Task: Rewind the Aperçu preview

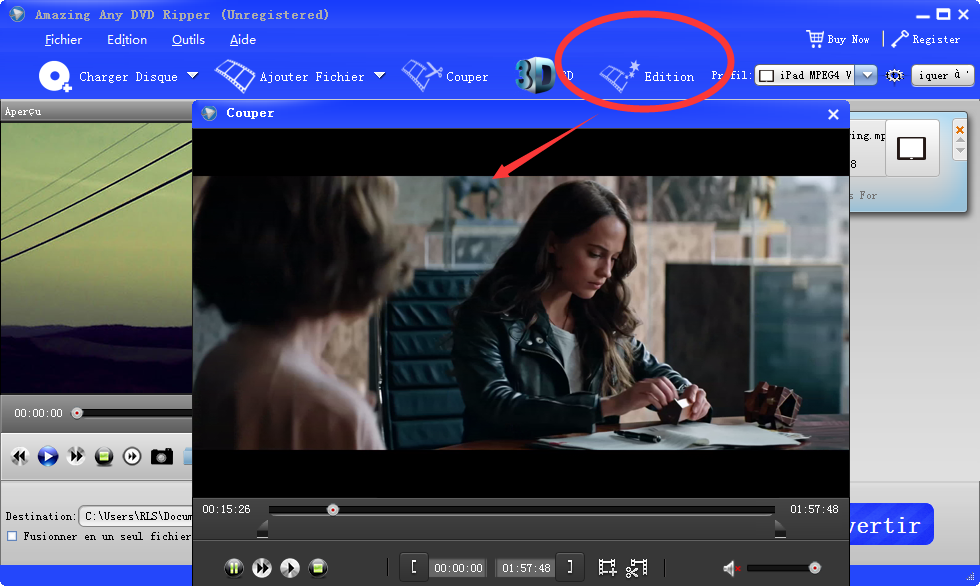Action: 20,457
